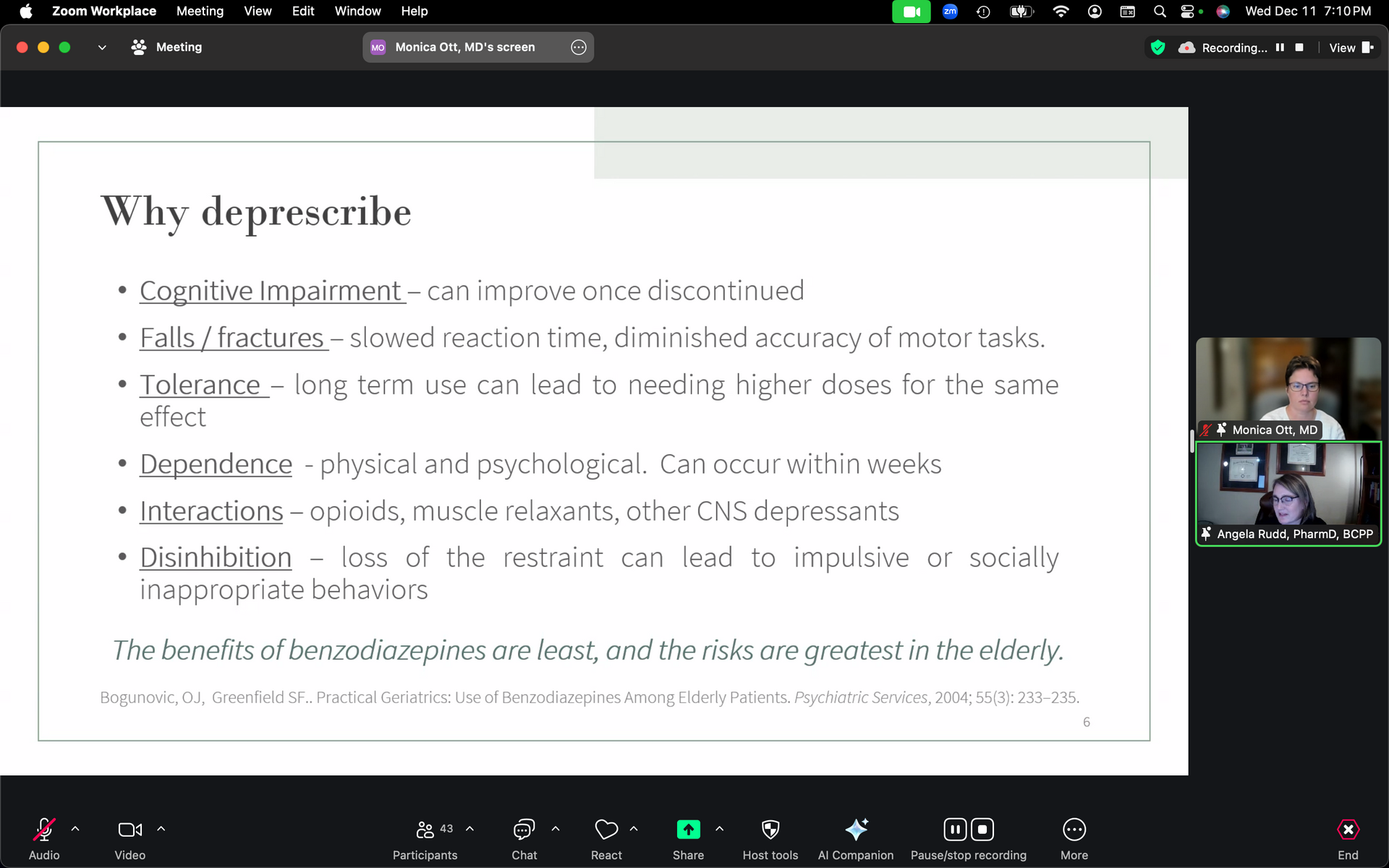Open Host tools shield icon
Image resolution: width=1389 pixels, height=868 pixels.
point(770,829)
